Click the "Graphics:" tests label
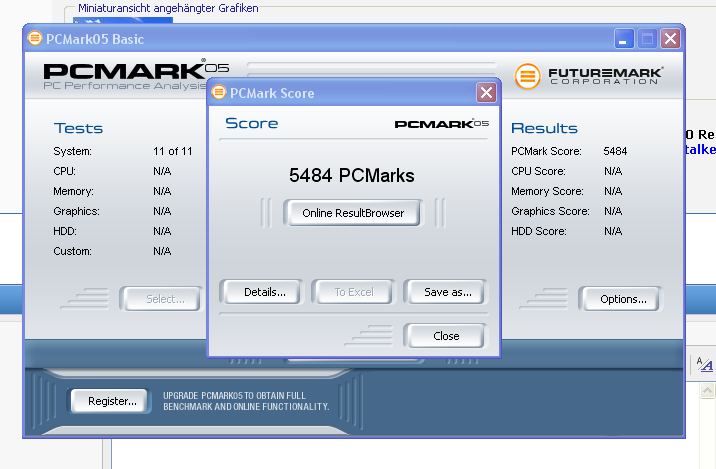Screen dimensions: 716x469 76,211
